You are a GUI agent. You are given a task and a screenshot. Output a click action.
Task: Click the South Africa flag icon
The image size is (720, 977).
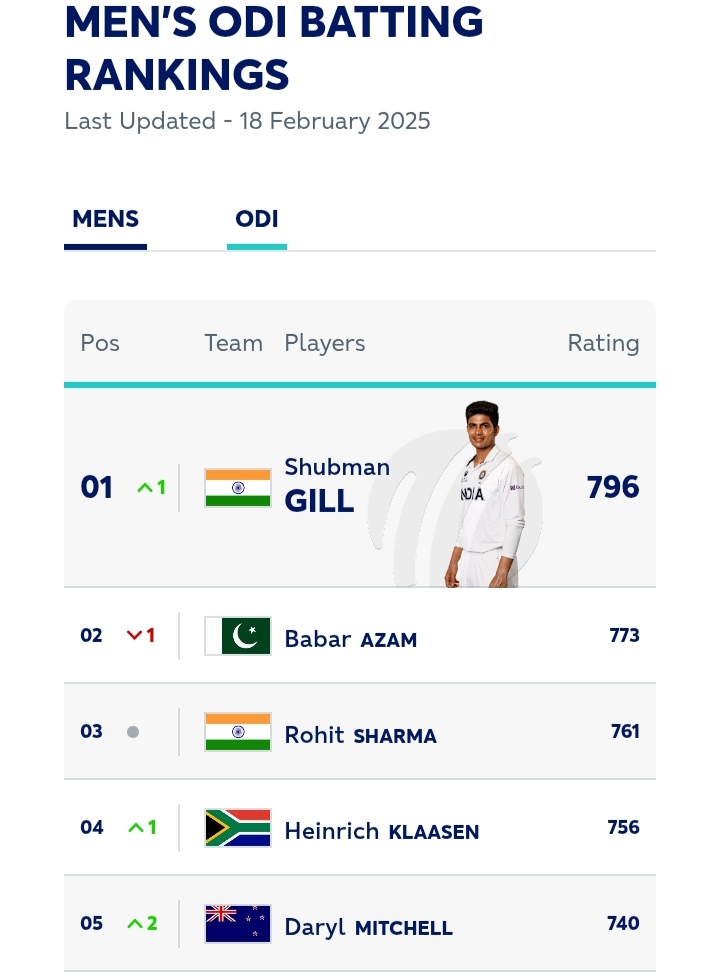click(x=238, y=828)
